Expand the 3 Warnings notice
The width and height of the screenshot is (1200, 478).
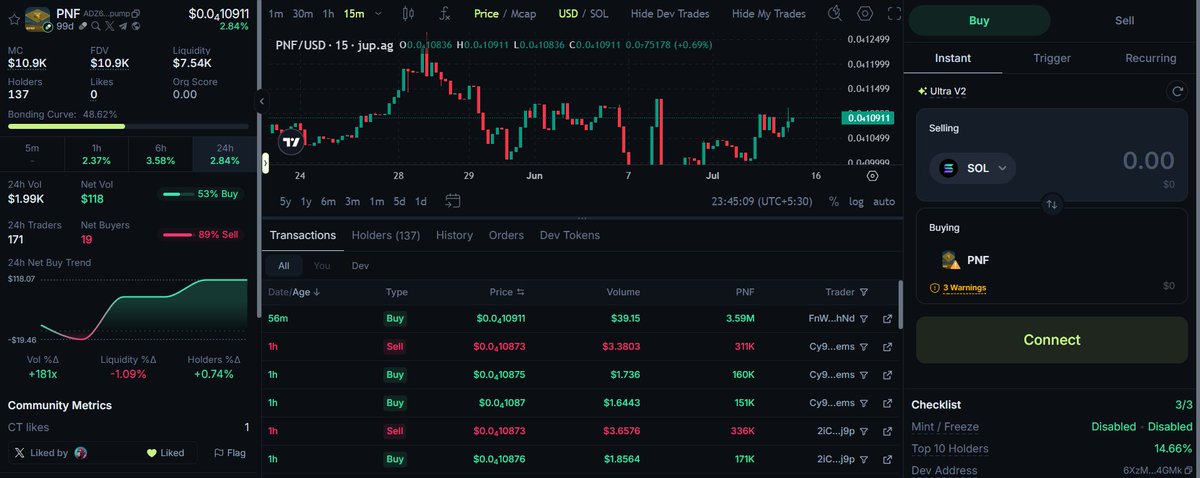[x=958, y=288]
